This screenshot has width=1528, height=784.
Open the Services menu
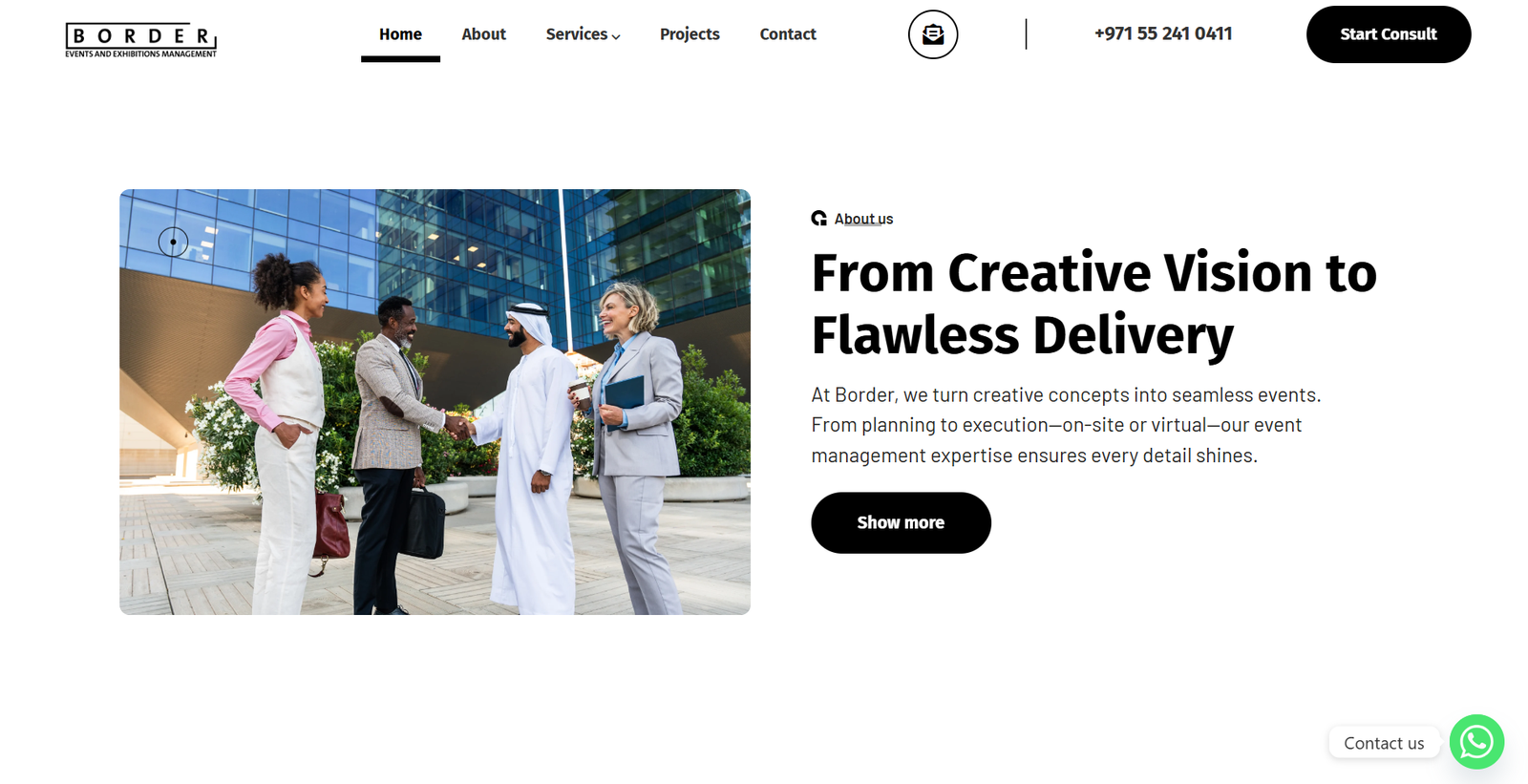click(x=577, y=34)
